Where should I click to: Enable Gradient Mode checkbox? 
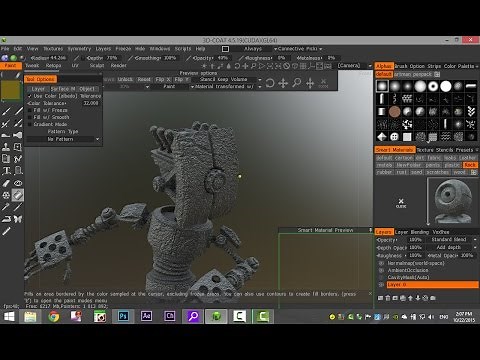click(30, 124)
